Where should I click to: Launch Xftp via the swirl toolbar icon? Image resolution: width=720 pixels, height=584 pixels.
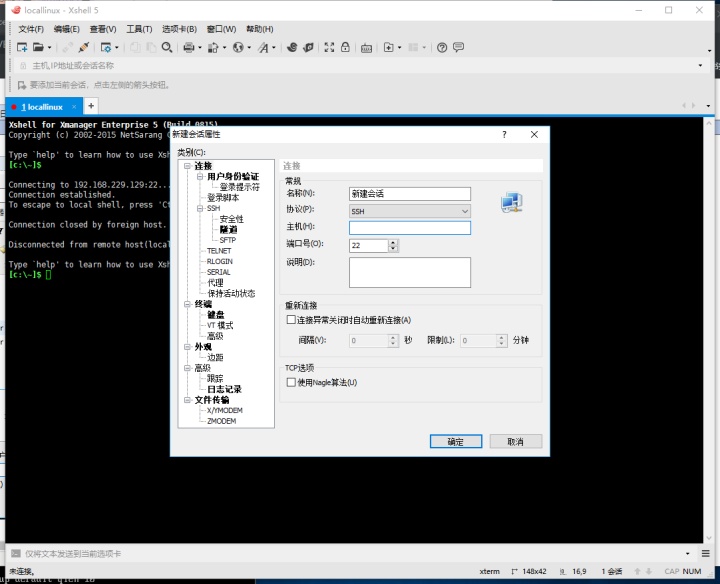coord(292,47)
